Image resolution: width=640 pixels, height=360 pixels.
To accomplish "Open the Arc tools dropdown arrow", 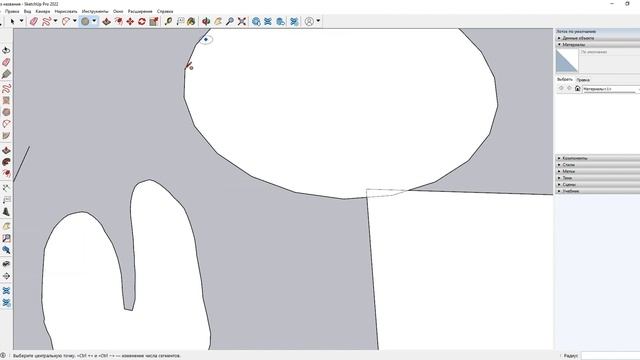I will pos(75,21).
